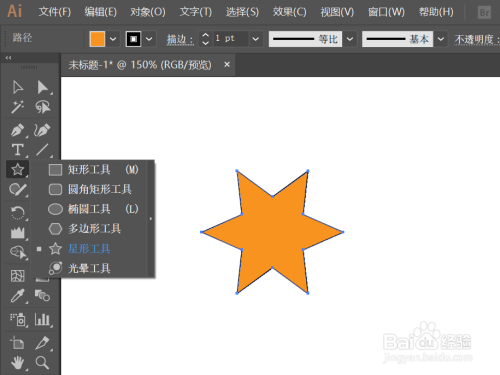Open the 视图(V) menu
The image size is (500, 375).
[x=337, y=12]
